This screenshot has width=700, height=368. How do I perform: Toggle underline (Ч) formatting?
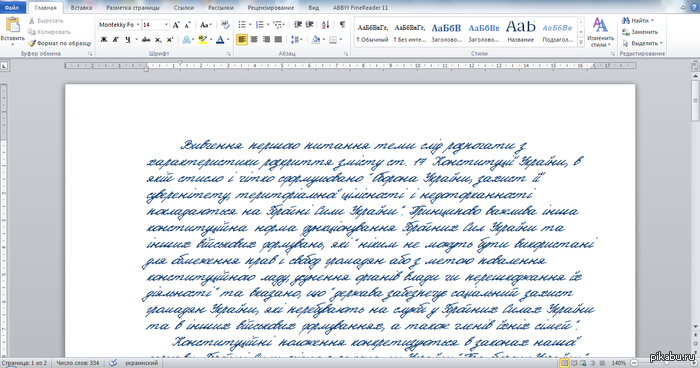click(x=128, y=40)
